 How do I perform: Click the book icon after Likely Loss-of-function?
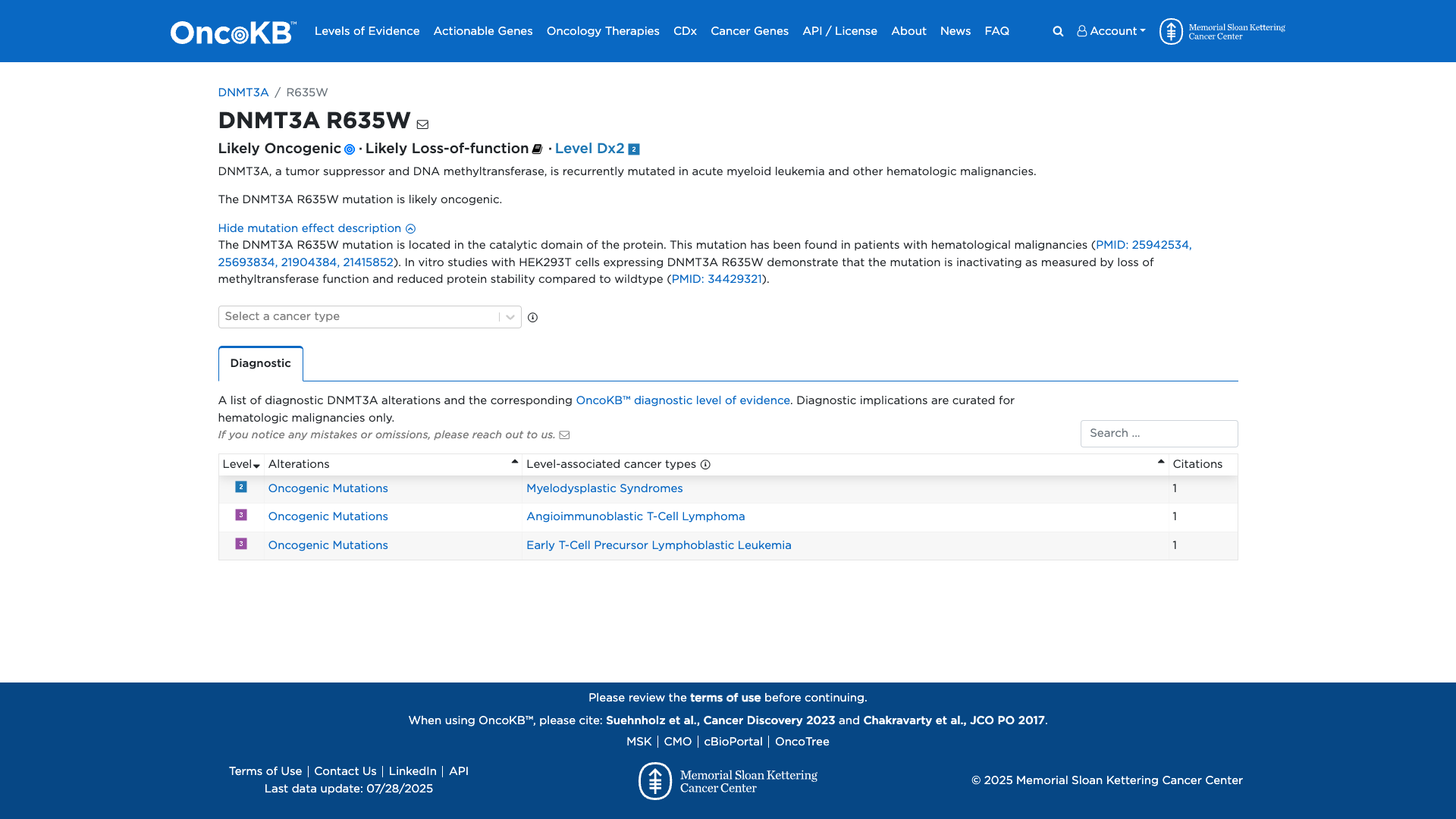tap(537, 149)
